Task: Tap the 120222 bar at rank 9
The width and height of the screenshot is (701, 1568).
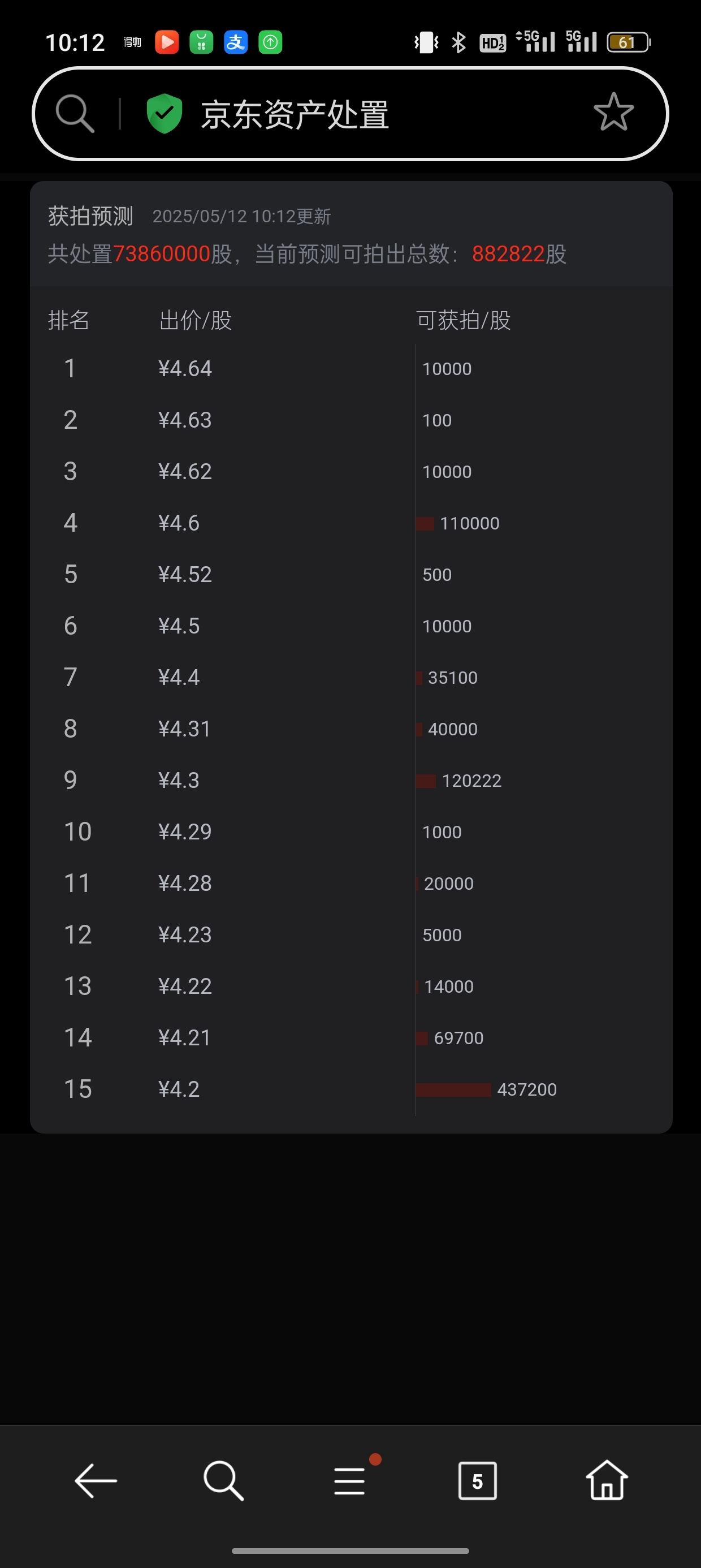Action: click(459, 781)
